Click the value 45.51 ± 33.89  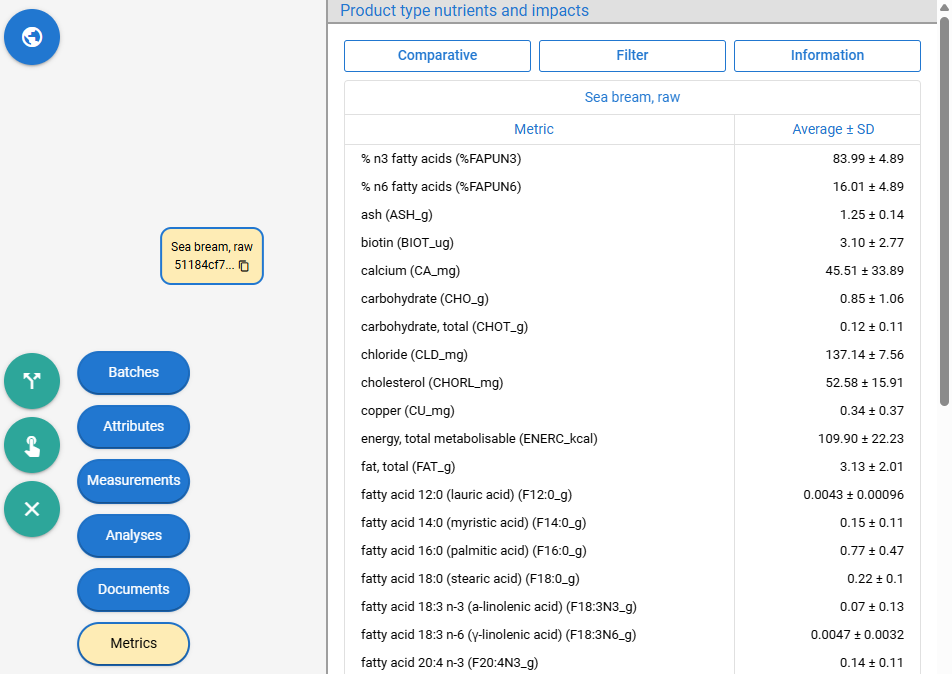pyautogui.click(x=864, y=270)
